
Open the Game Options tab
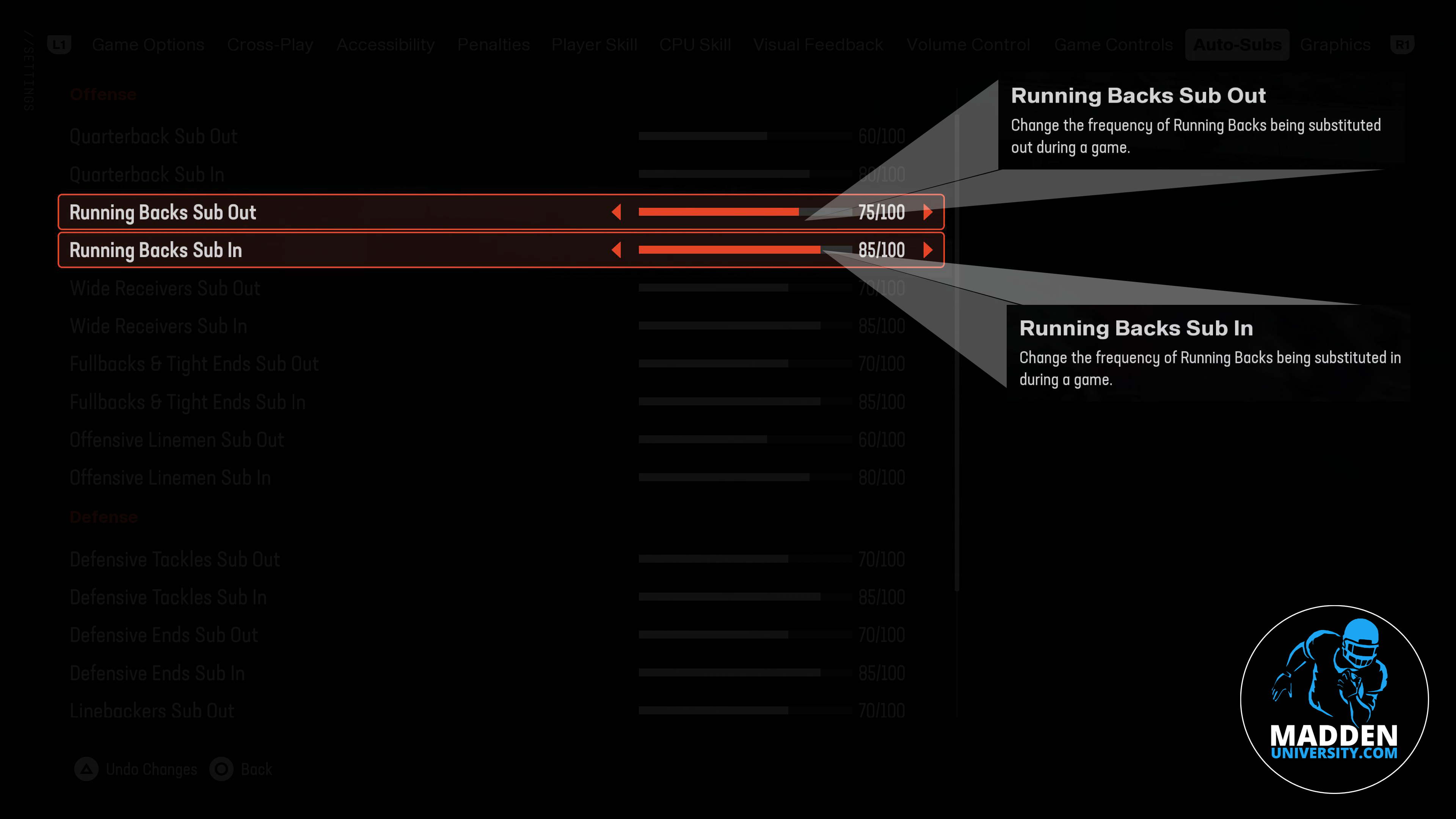(148, 45)
